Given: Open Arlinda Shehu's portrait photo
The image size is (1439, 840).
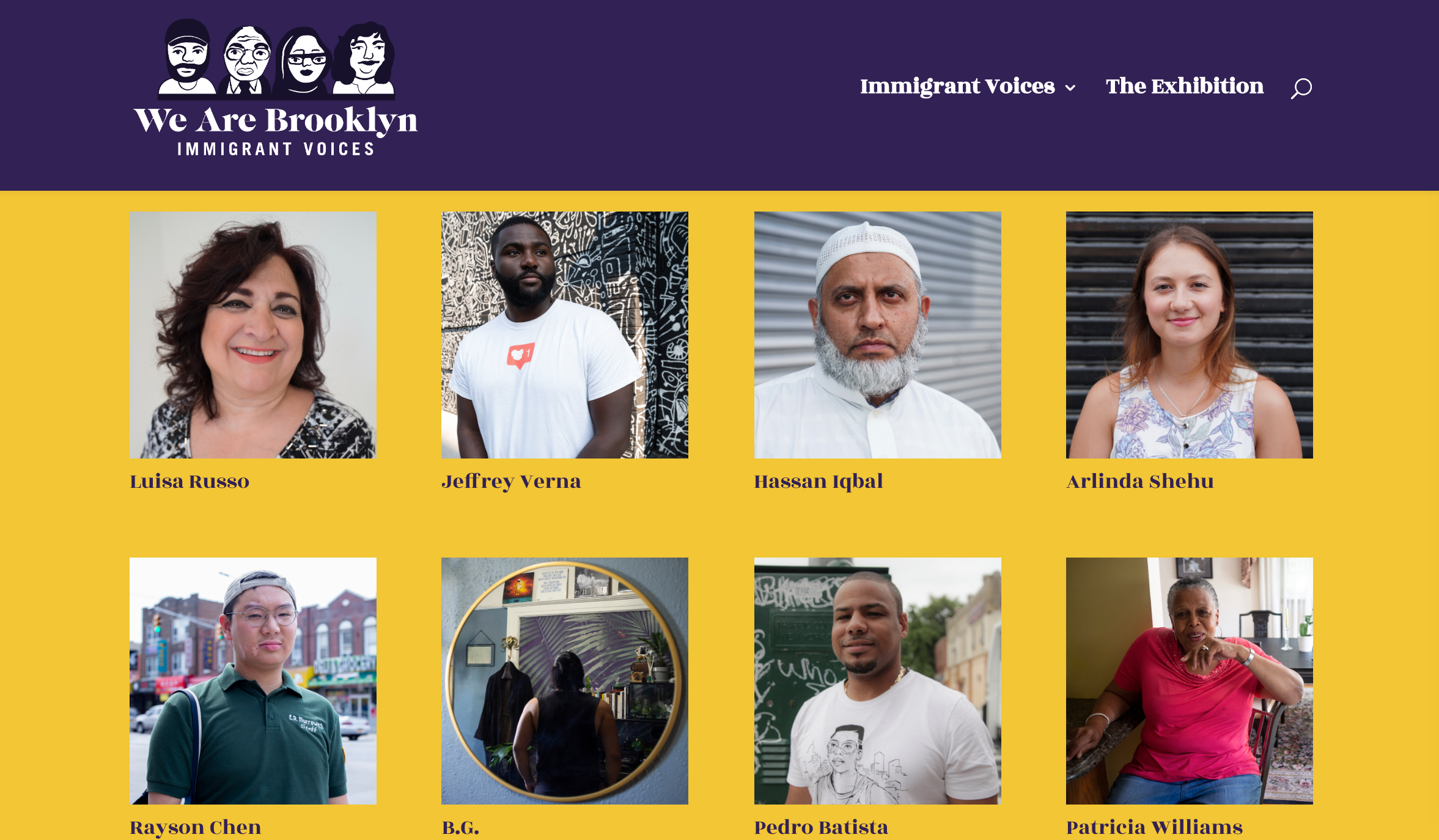Looking at the screenshot, I should click(x=1190, y=335).
